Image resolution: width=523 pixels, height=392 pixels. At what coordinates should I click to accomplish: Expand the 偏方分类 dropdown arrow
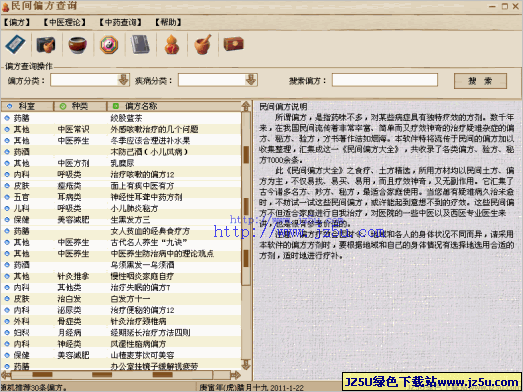pyautogui.click(x=123, y=80)
